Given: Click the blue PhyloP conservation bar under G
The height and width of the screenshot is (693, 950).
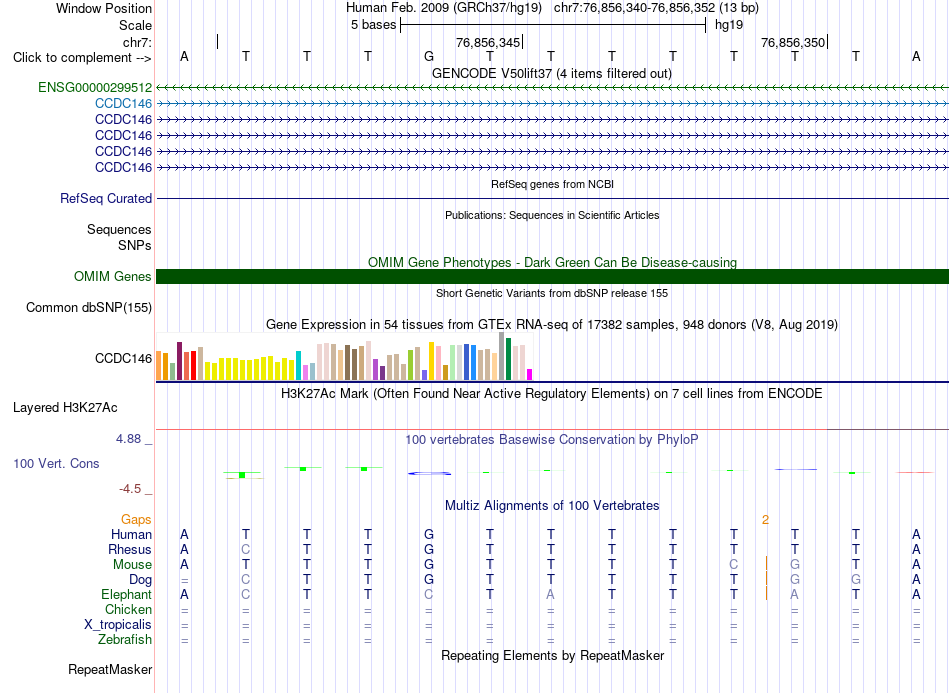Looking at the screenshot, I should pyautogui.click(x=429, y=473).
